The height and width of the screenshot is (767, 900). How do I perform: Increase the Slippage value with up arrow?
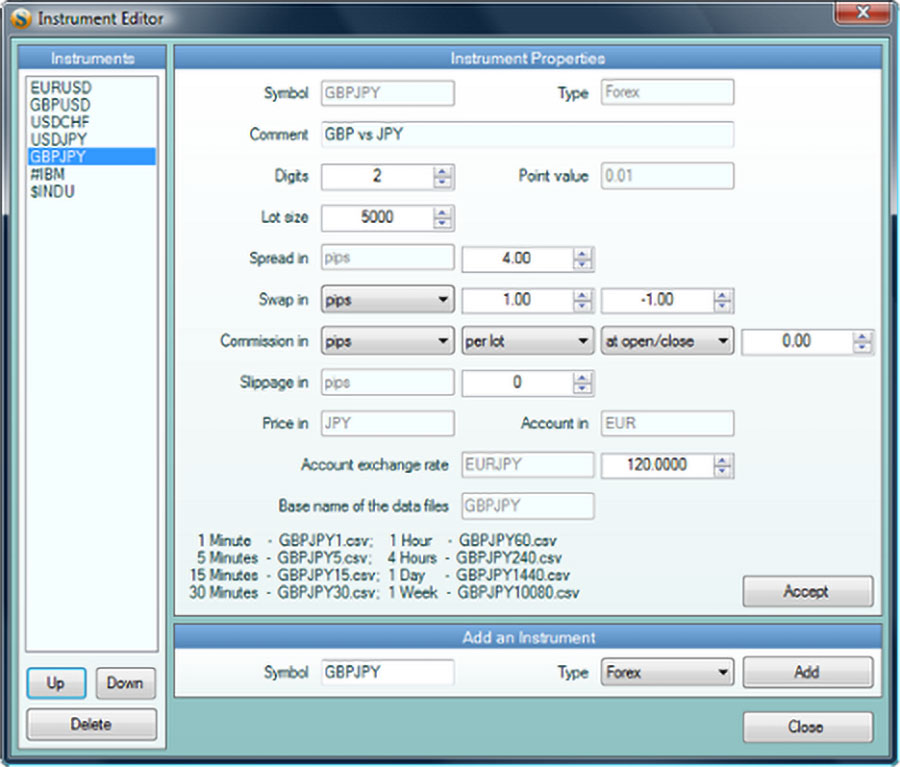(583, 378)
